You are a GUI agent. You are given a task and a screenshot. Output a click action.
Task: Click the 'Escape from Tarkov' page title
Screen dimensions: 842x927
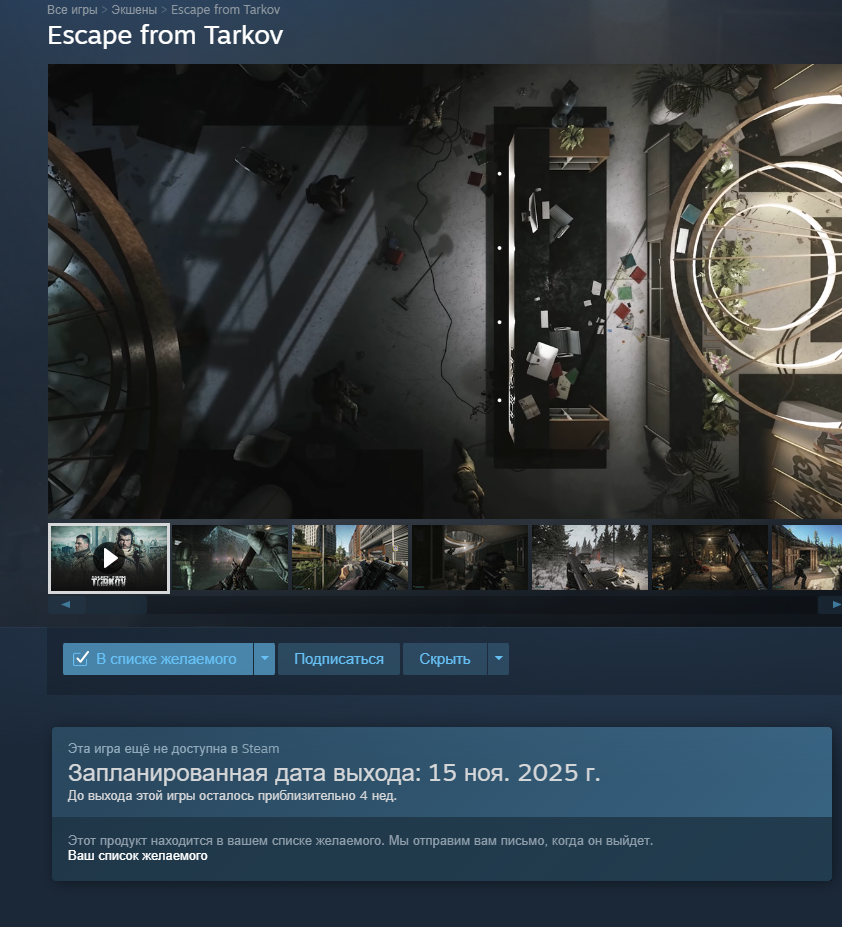[166, 35]
